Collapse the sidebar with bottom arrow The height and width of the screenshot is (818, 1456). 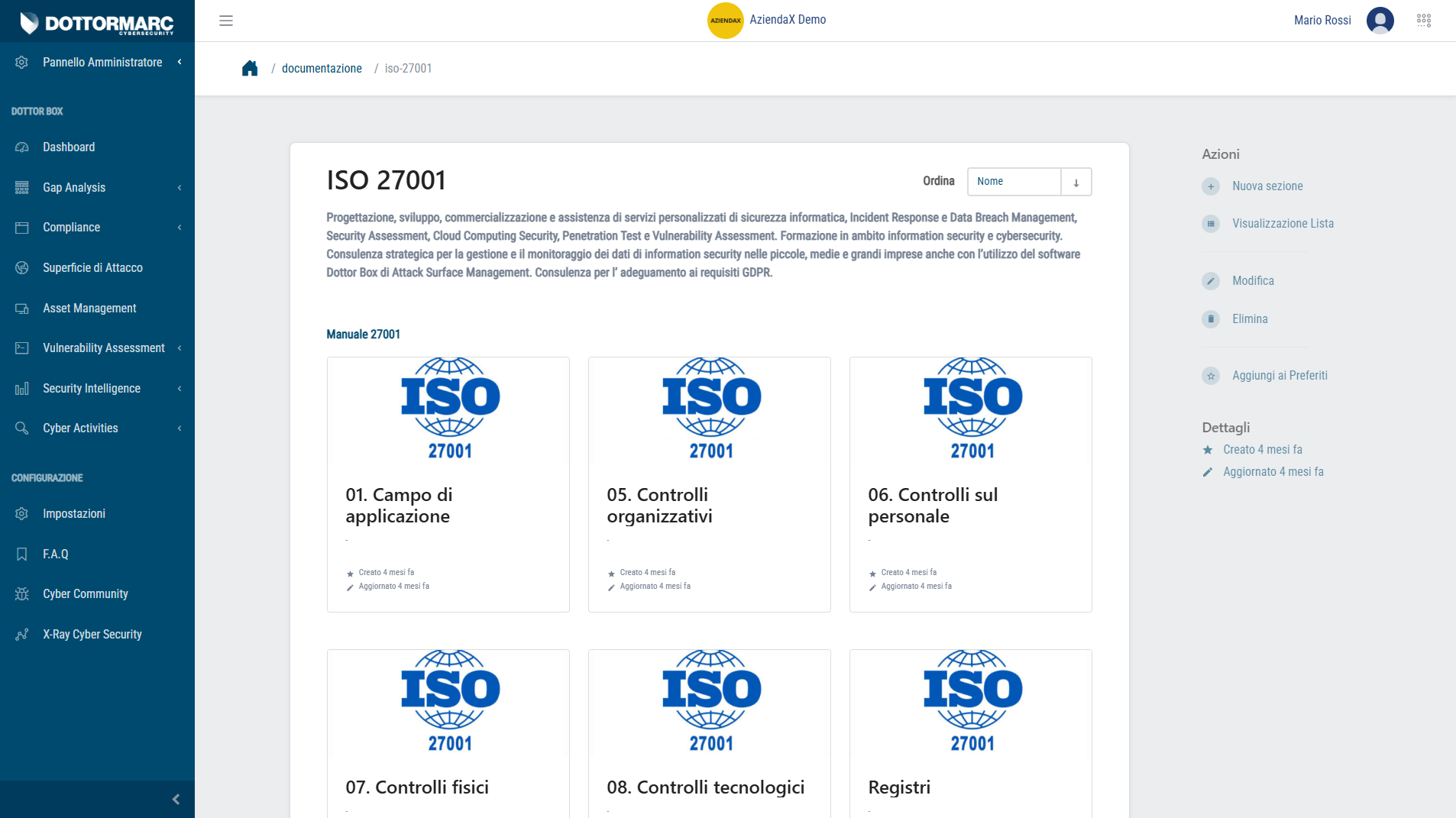(x=176, y=800)
